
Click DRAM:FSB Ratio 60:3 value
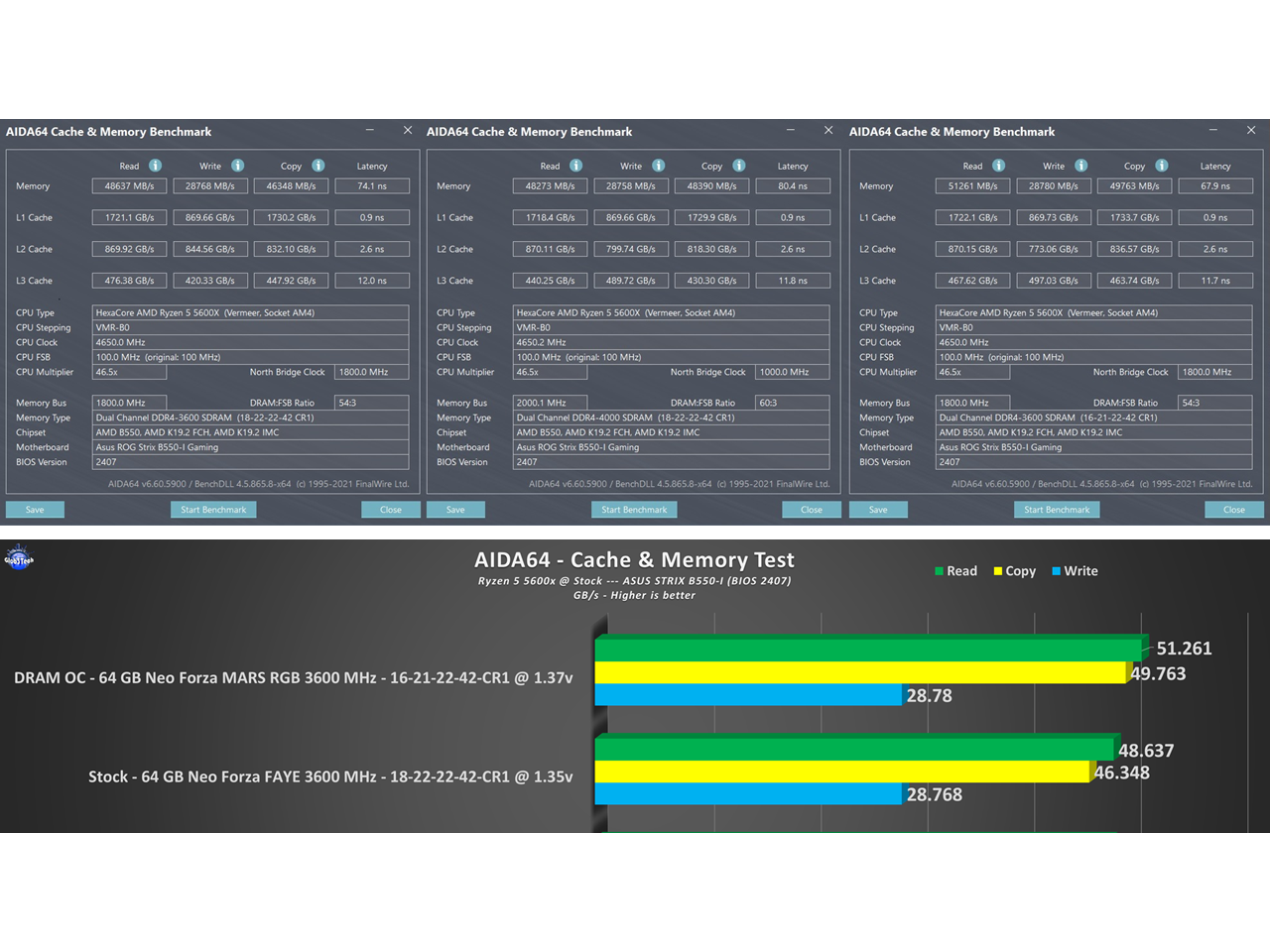pyautogui.click(x=793, y=403)
